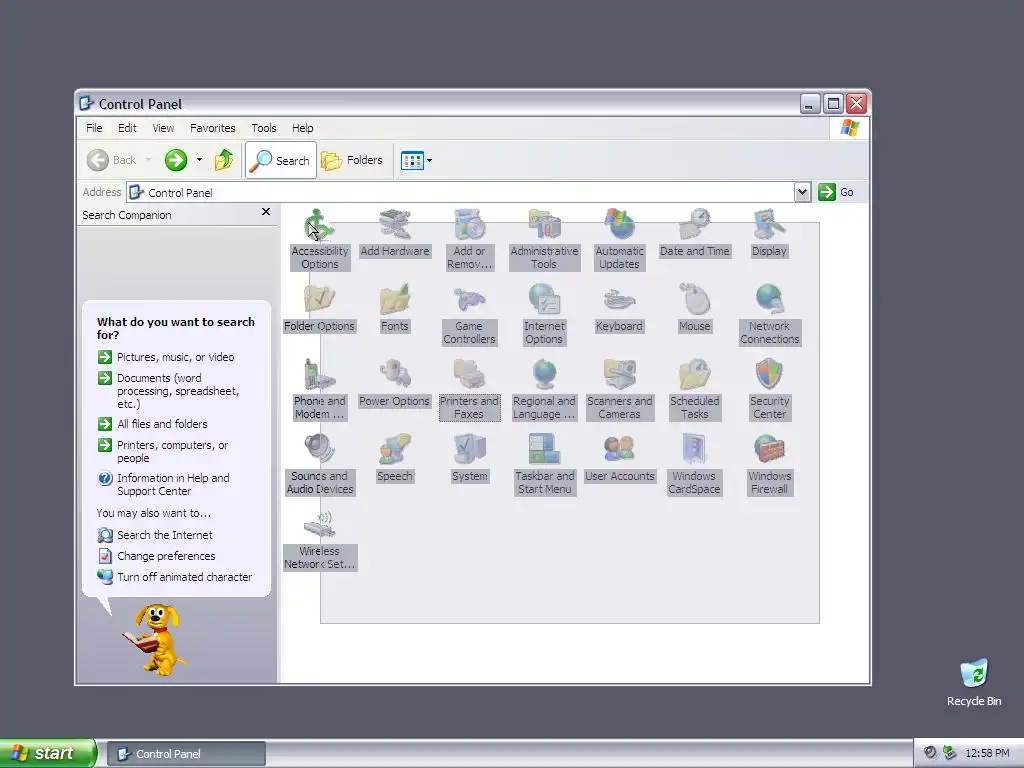Close the Search Companion pane
This screenshot has width=1024, height=768.
266,212
